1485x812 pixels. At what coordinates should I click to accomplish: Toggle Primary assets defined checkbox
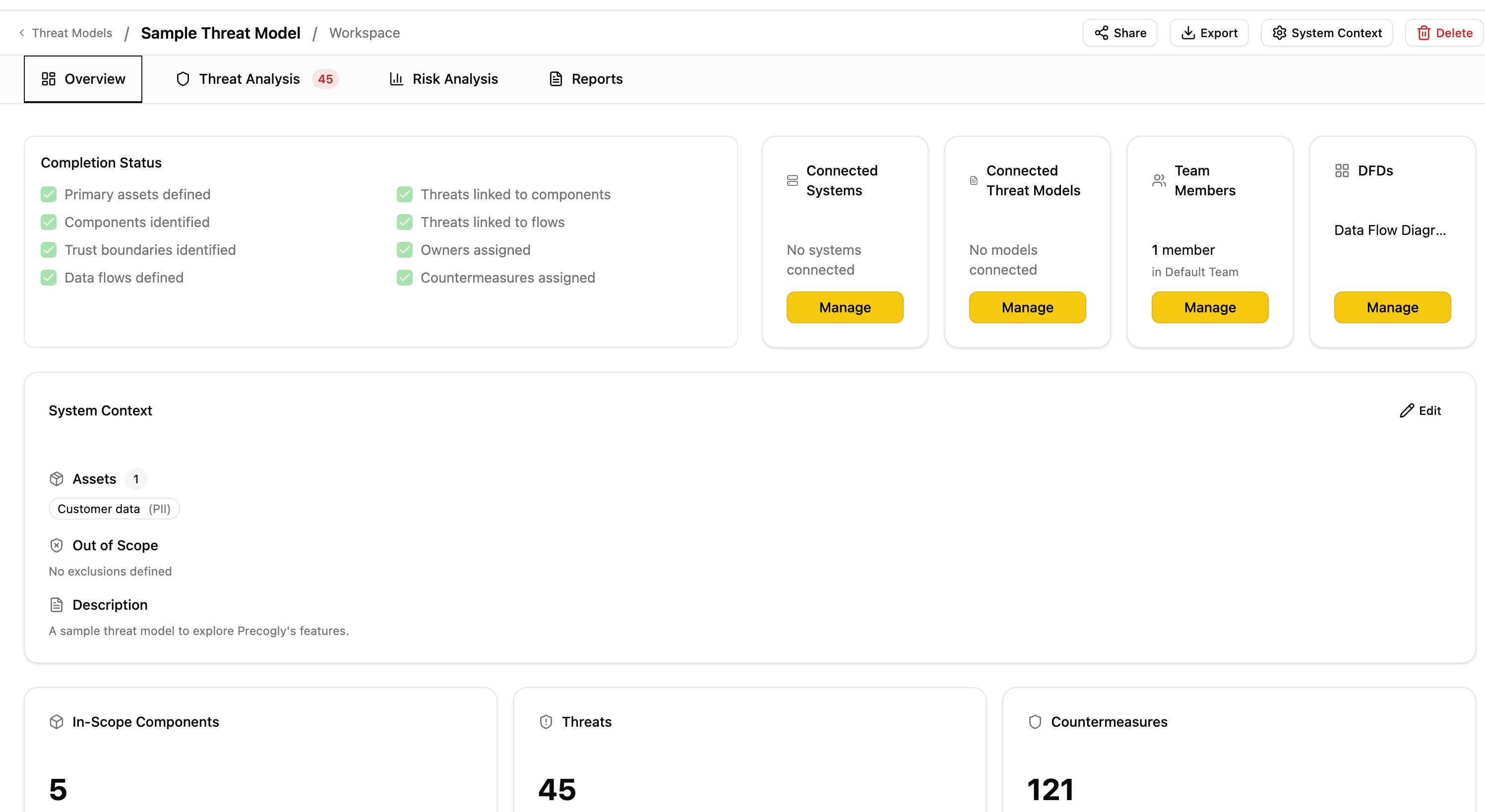click(x=49, y=195)
